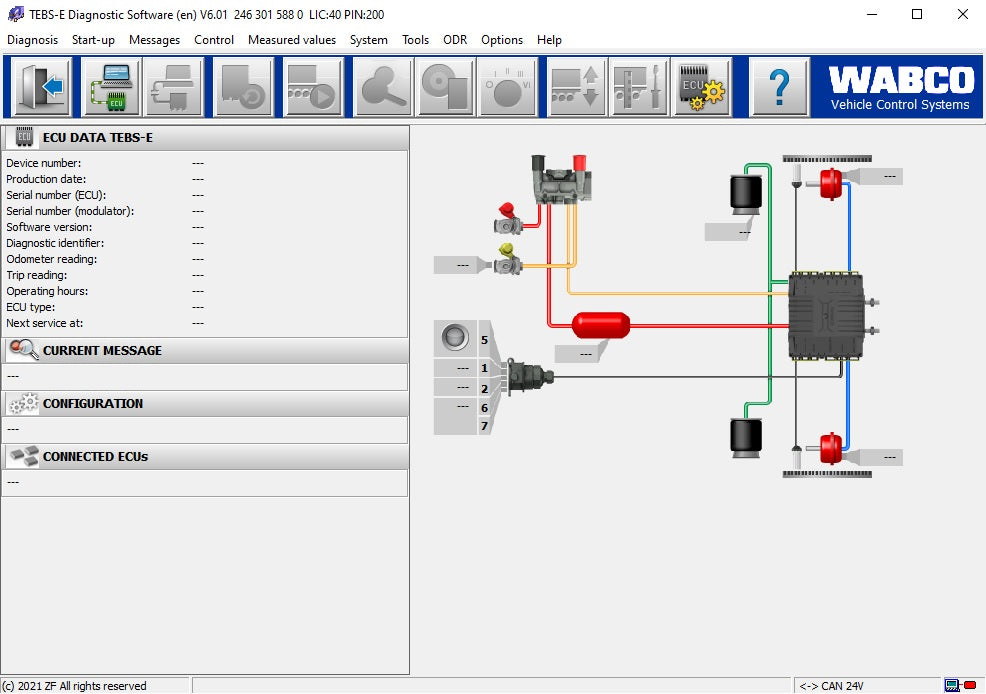The height and width of the screenshot is (694, 986).
Task: Click the round gauge measured values icon
Action: (508, 87)
